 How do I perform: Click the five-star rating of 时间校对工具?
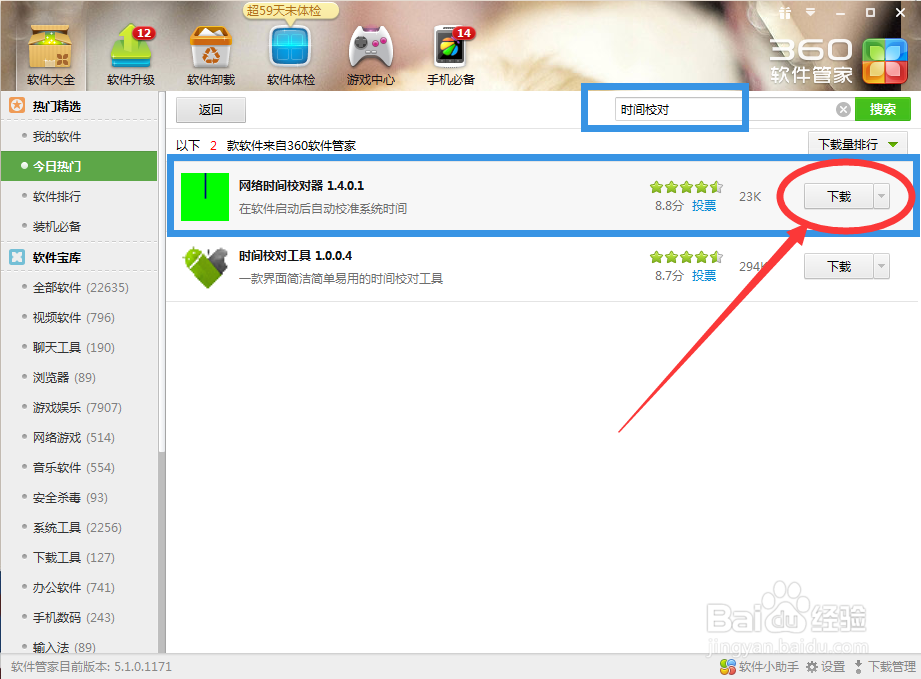pyautogui.click(x=686, y=257)
